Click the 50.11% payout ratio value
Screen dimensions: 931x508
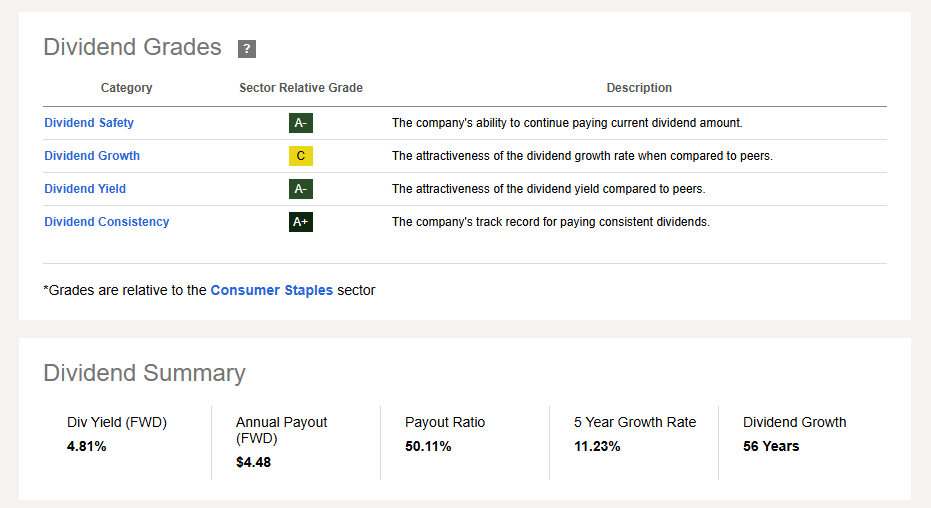click(428, 446)
